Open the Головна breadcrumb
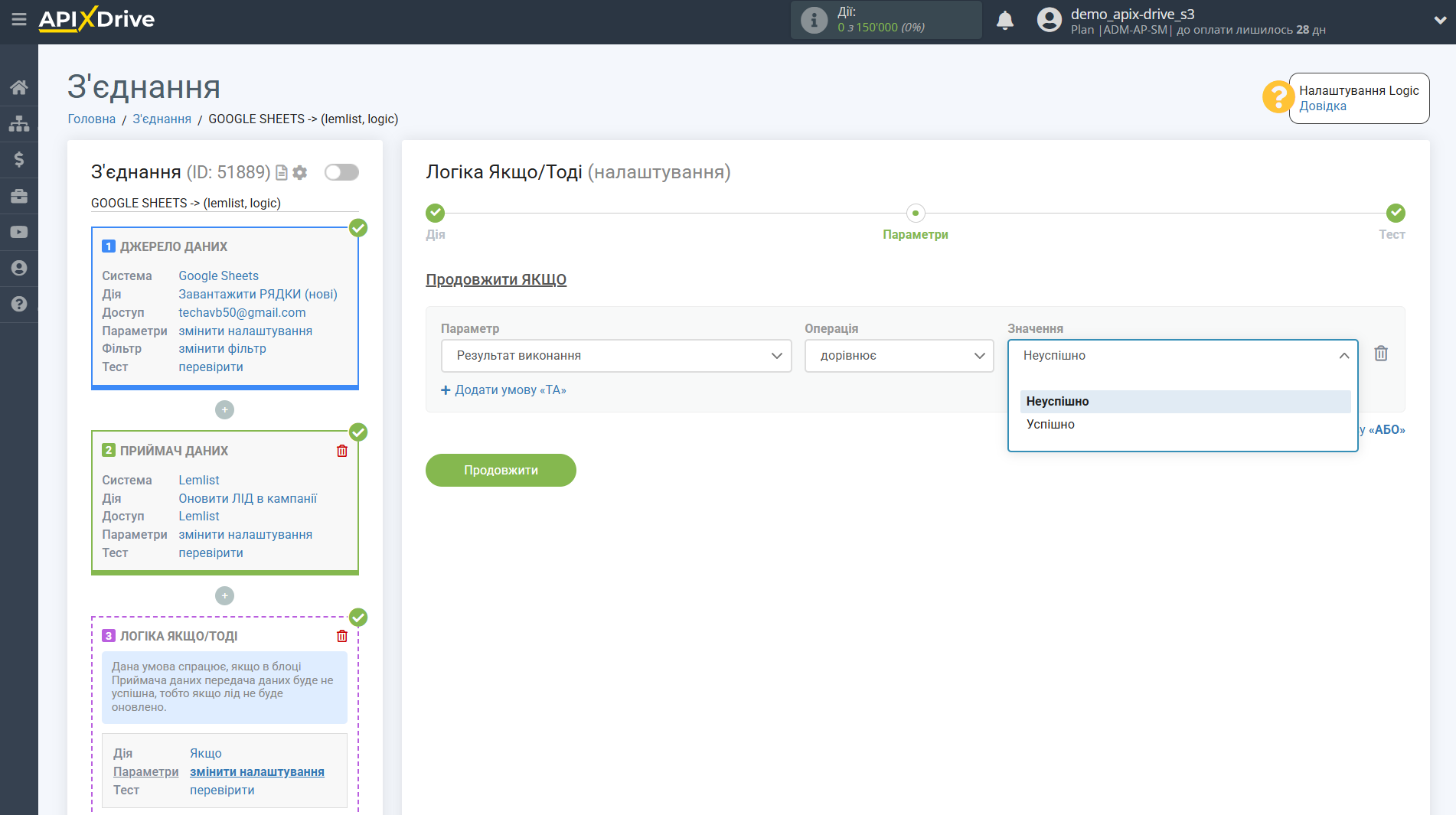1456x815 pixels. [92, 119]
